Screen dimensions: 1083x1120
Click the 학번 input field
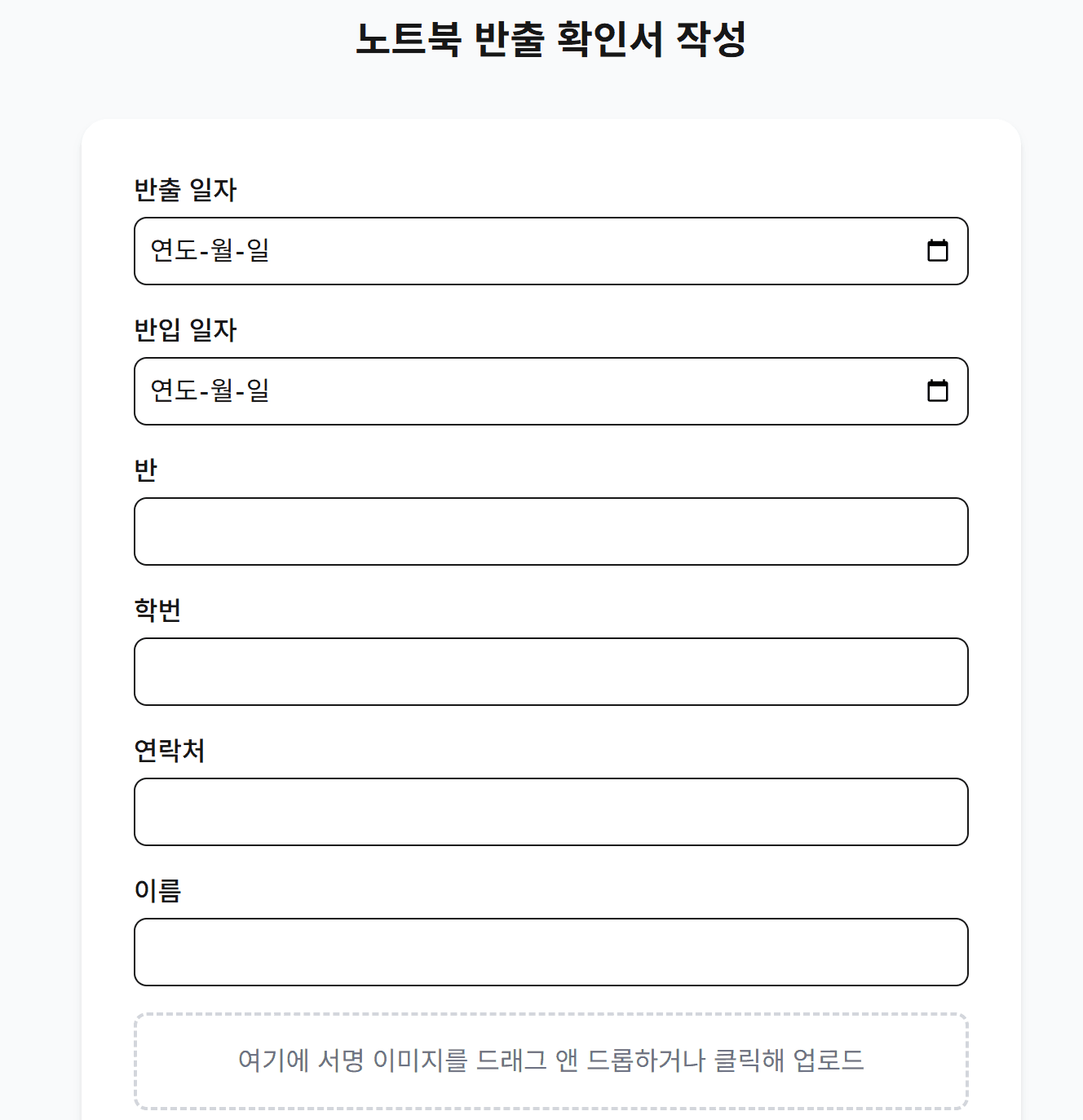point(550,672)
